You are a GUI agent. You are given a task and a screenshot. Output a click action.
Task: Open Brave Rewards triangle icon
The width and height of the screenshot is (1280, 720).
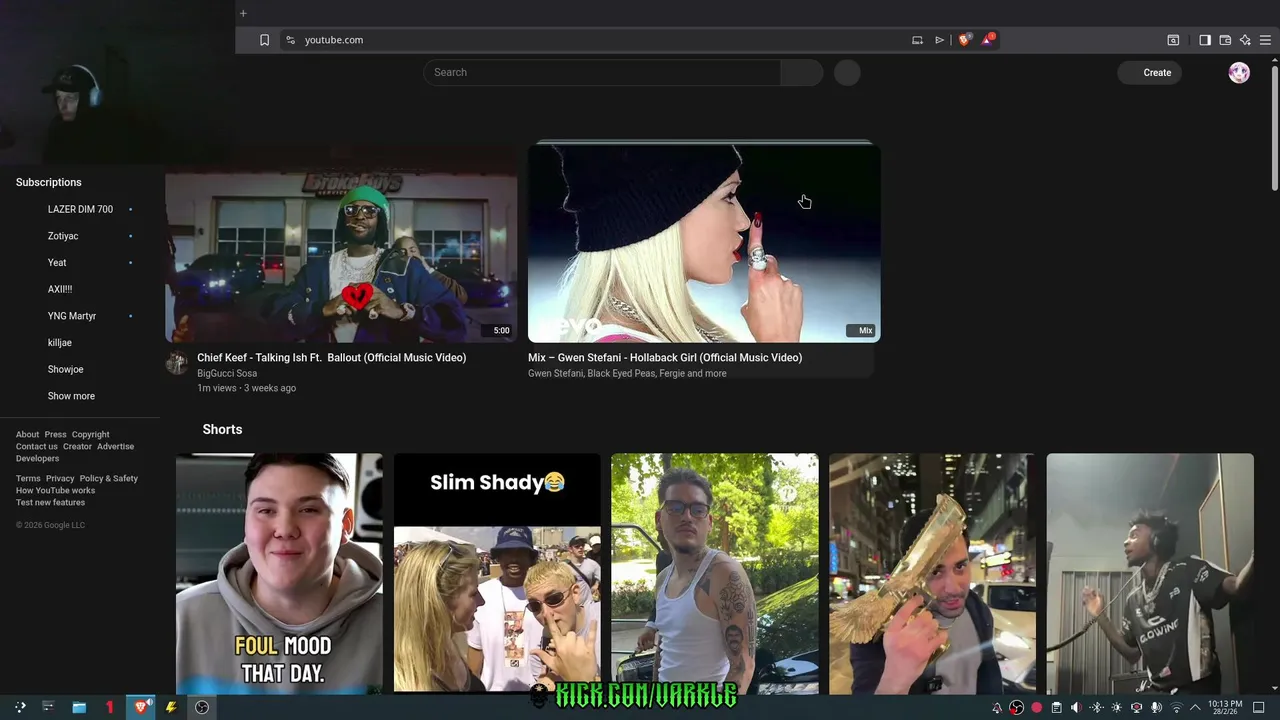tap(988, 40)
